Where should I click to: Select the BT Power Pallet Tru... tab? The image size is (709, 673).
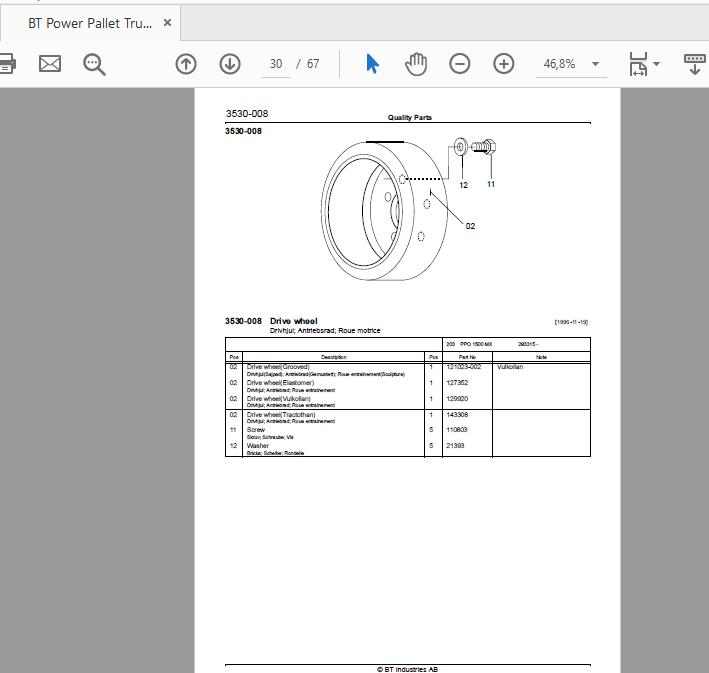90,23
